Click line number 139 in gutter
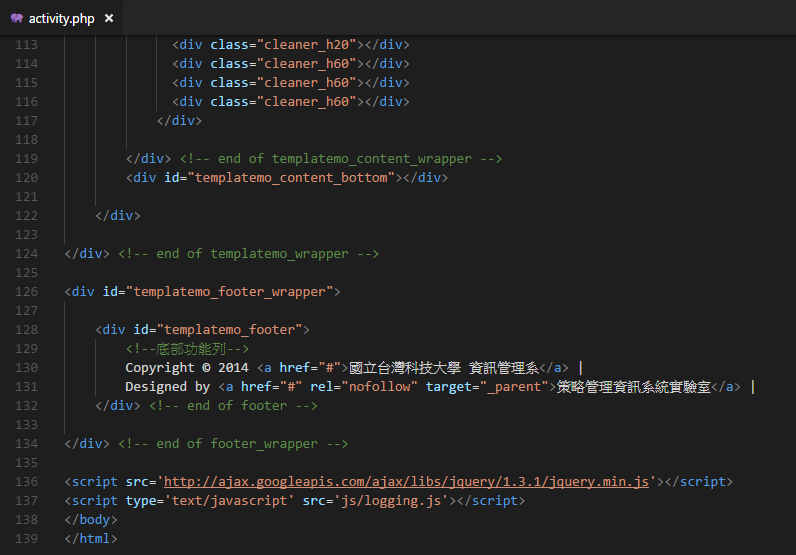The height and width of the screenshot is (555, 796). click(x=26, y=538)
